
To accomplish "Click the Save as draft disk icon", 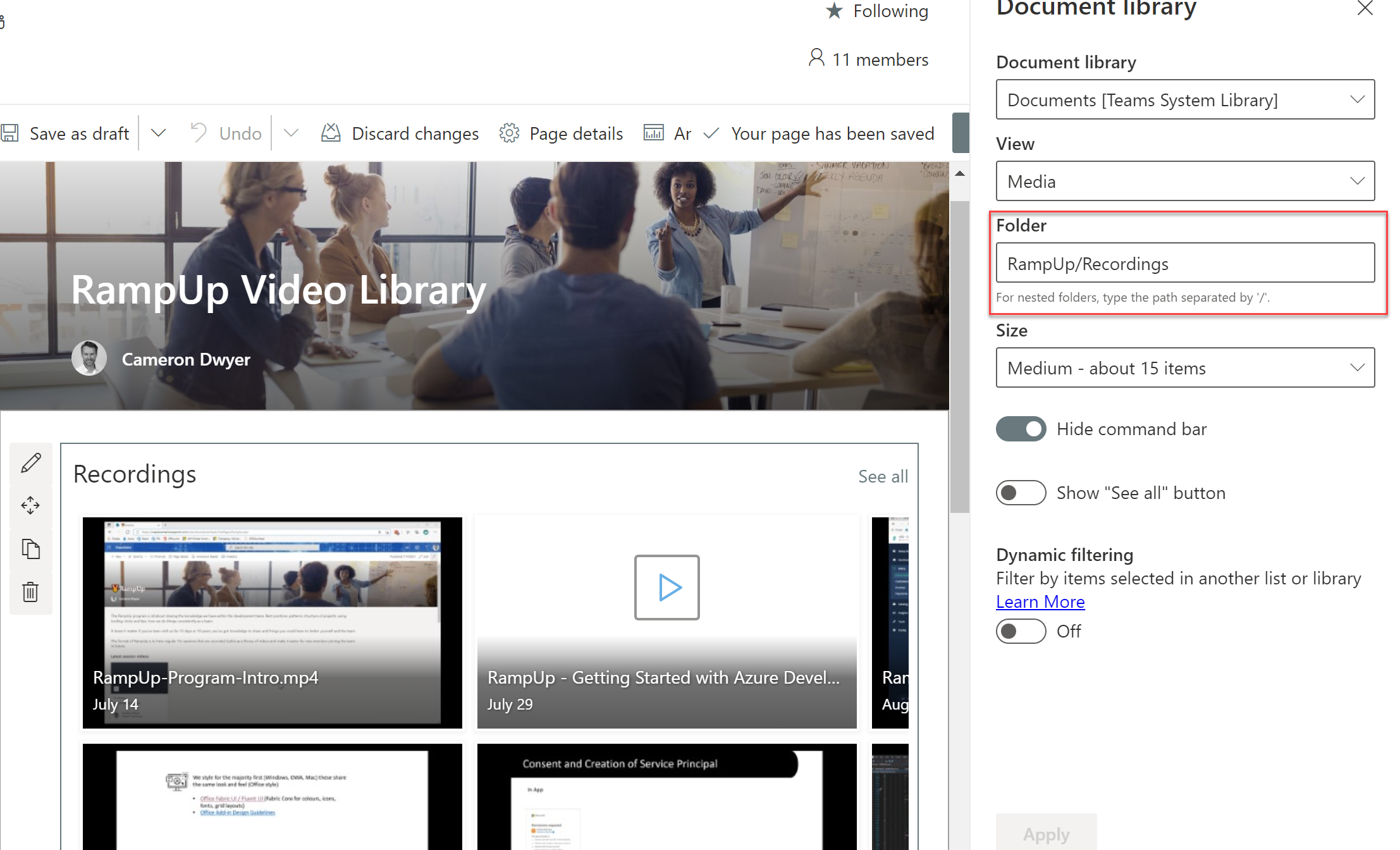I will pyautogui.click(x=9, y=133).
